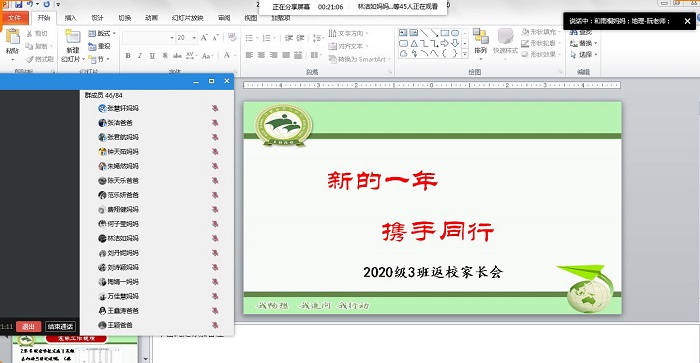
Task: Click the red 退出 button
Action: 29,326
